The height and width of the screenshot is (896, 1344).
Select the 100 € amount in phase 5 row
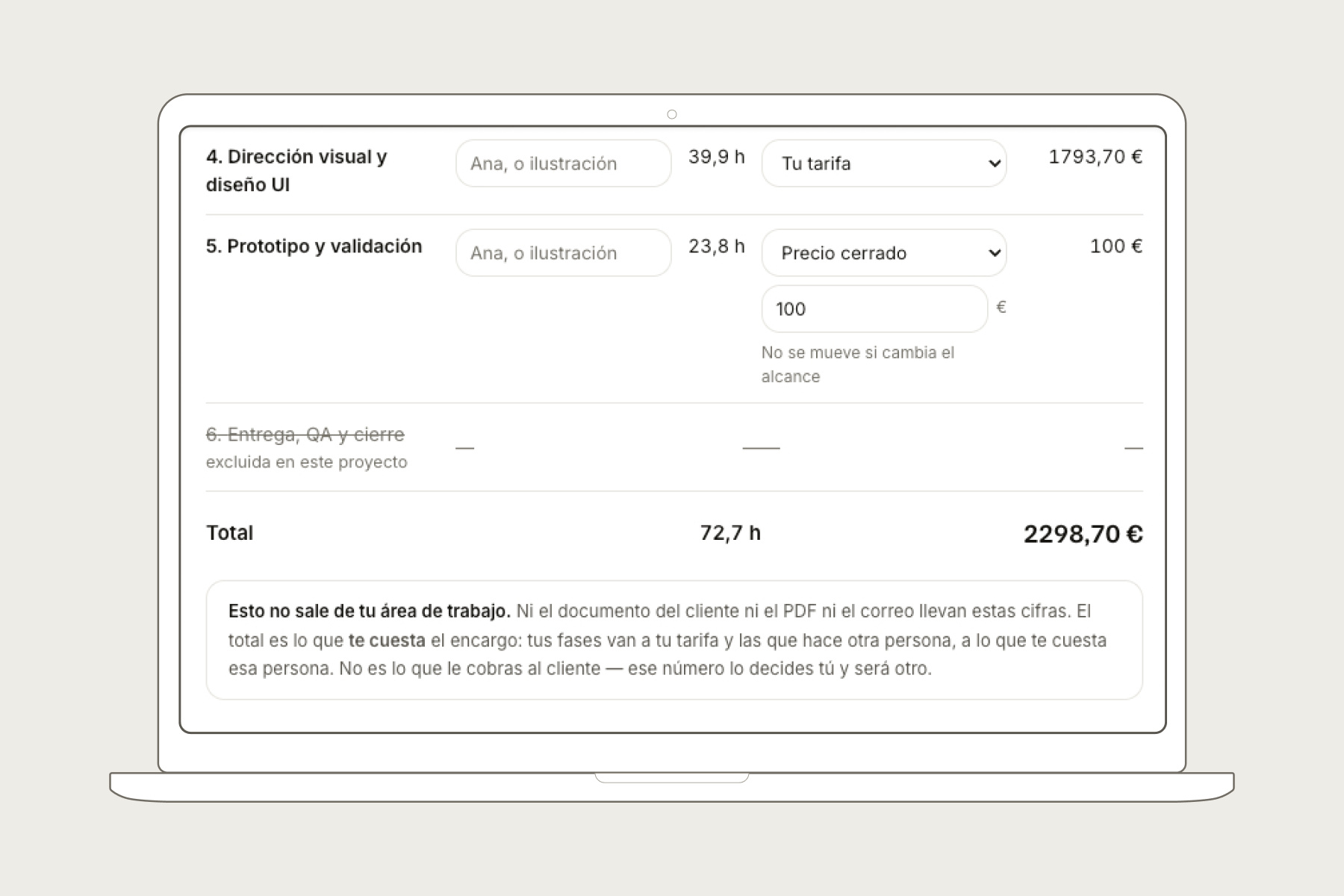[1116, 246]
